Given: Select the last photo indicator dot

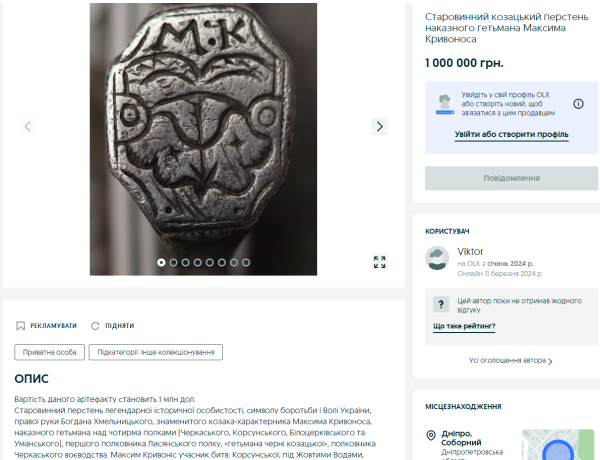Looking at the screenshot, I should click(x=247, y=262).
